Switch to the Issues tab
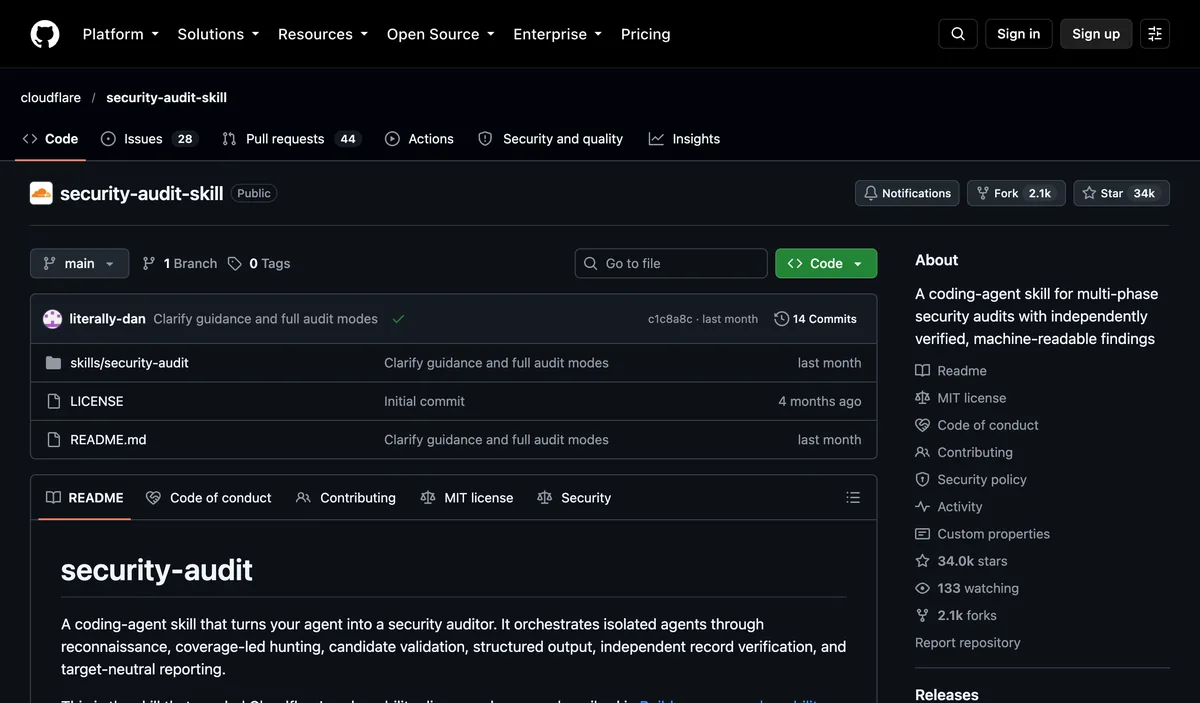Screen dimensions: 1200x703 point(149,139)
